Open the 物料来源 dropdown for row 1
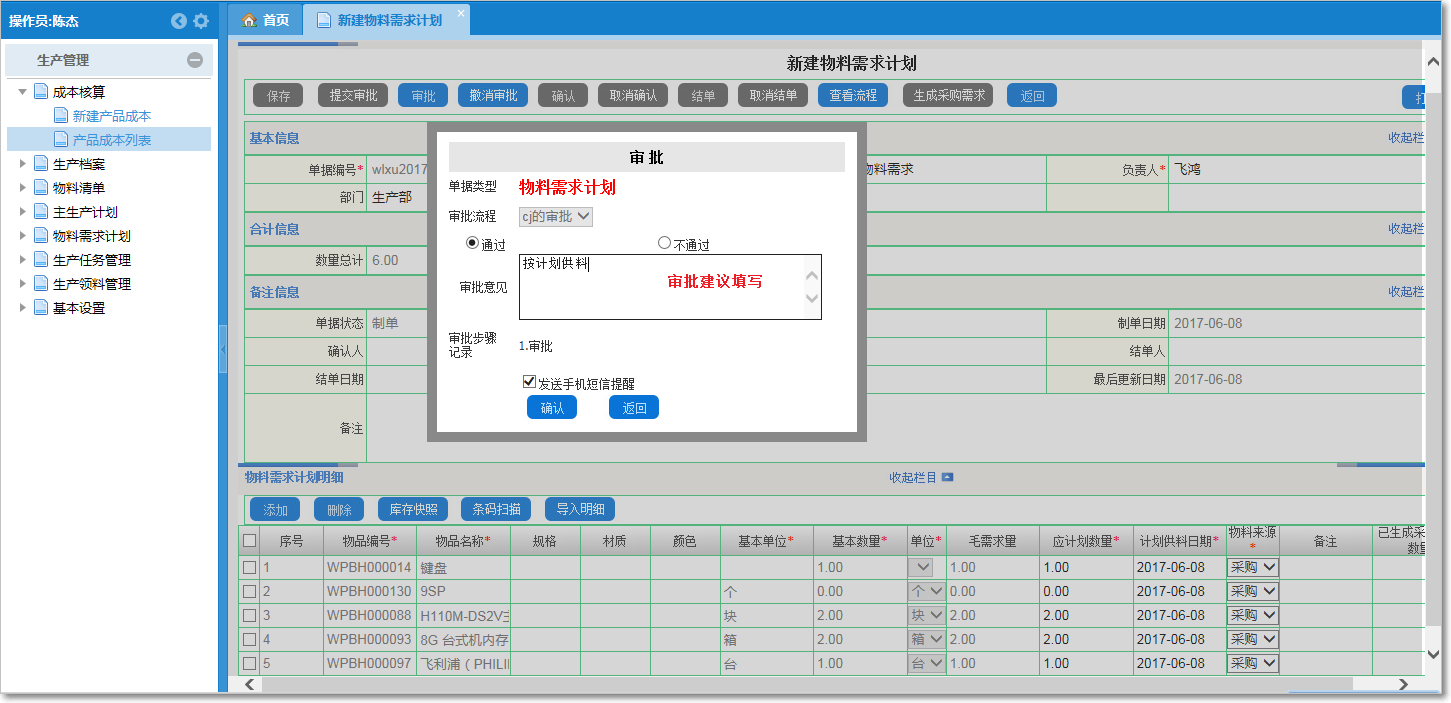Viewport: 1451px width, 703px height. pos(1251,567)
